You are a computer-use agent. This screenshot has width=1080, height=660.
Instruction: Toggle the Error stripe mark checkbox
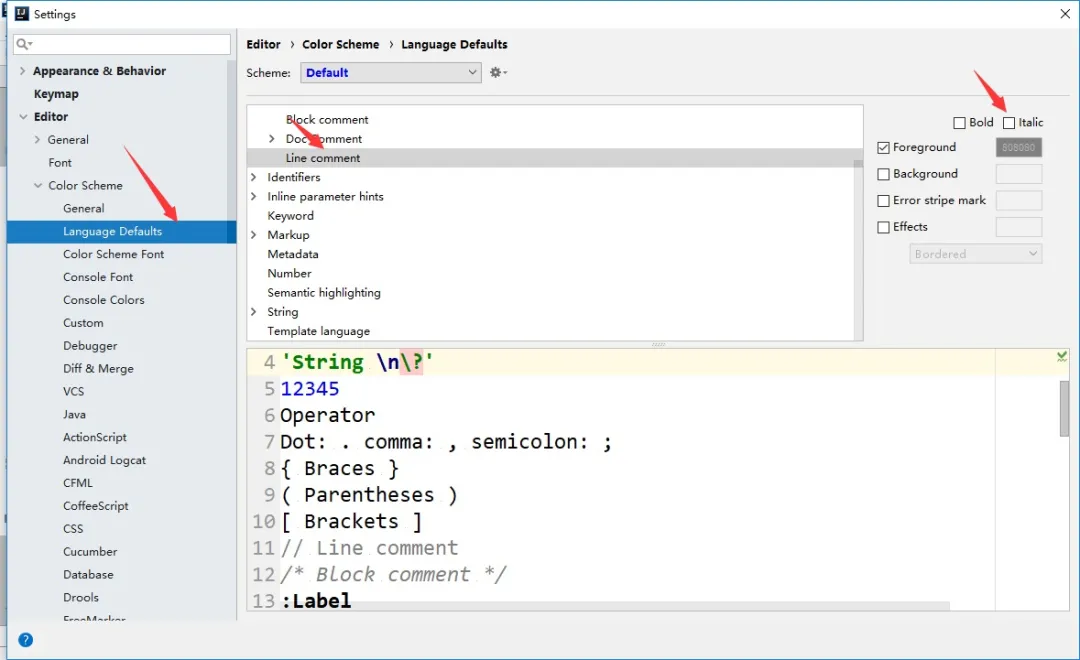pyautogui.click(x=883, y=201)
